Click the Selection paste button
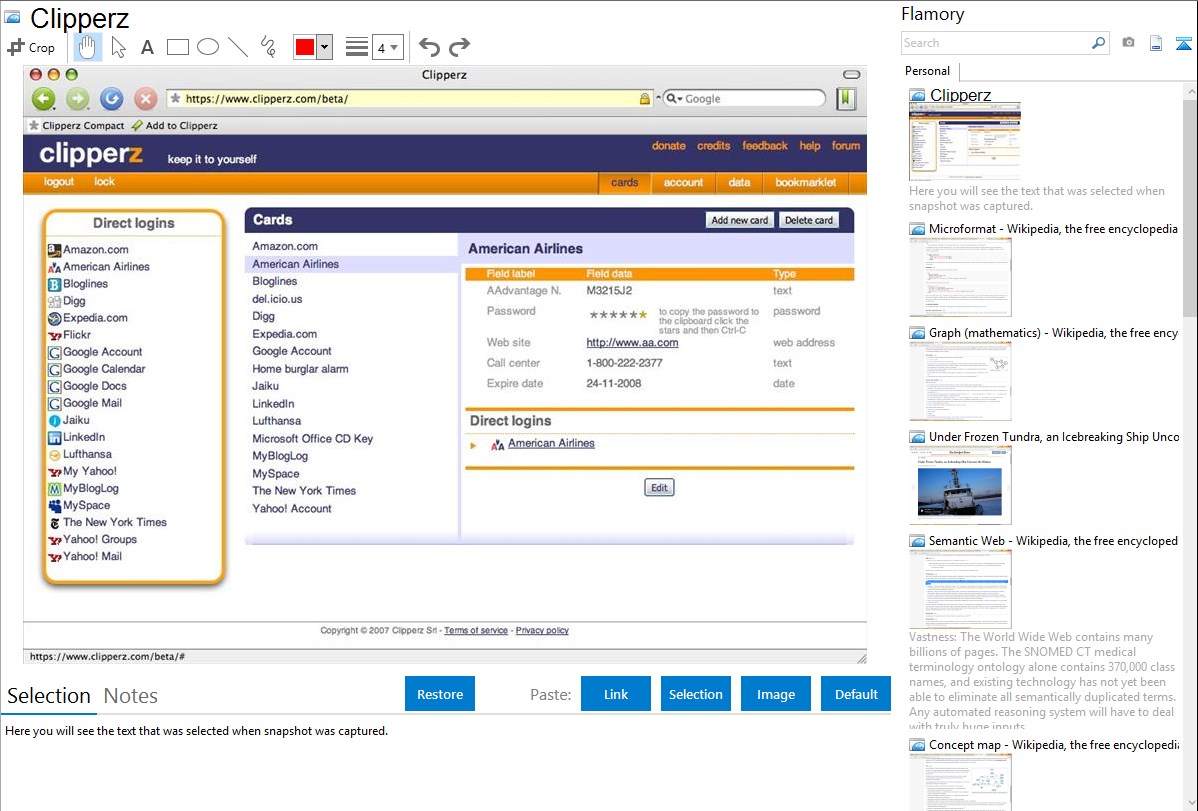1198x811 pixels. [695, 694]
